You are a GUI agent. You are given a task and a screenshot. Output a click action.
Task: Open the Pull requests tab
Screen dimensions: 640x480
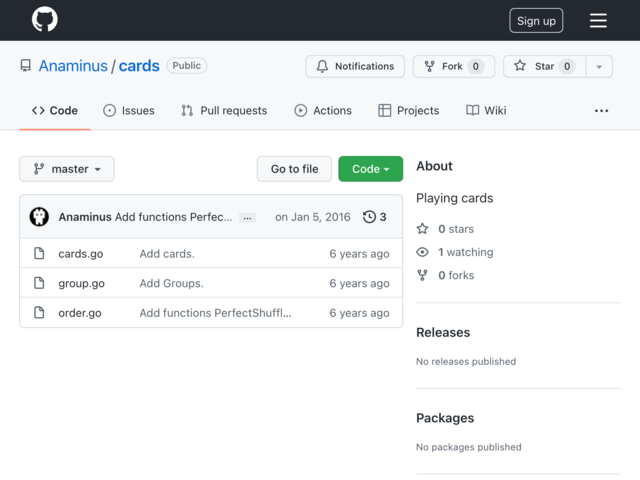[224, 111]
